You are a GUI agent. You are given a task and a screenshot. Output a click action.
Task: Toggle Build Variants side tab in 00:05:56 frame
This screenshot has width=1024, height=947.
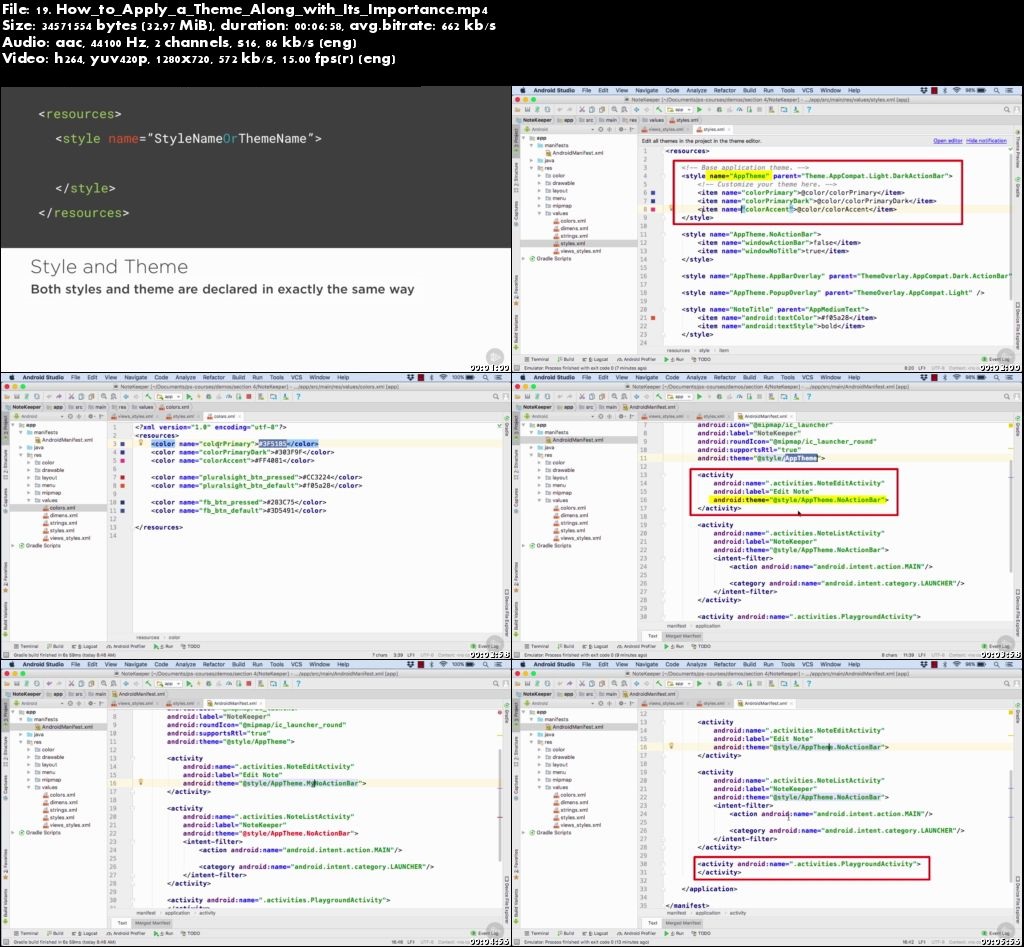[x=516, y=907]
